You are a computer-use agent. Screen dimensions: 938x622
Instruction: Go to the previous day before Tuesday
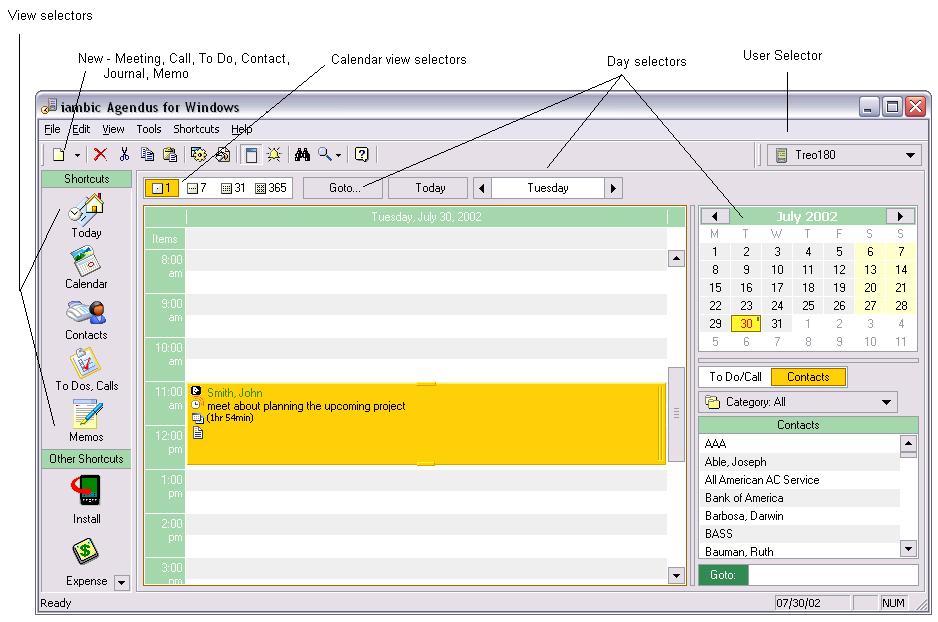pyautogui.click(x=482, y=188)
